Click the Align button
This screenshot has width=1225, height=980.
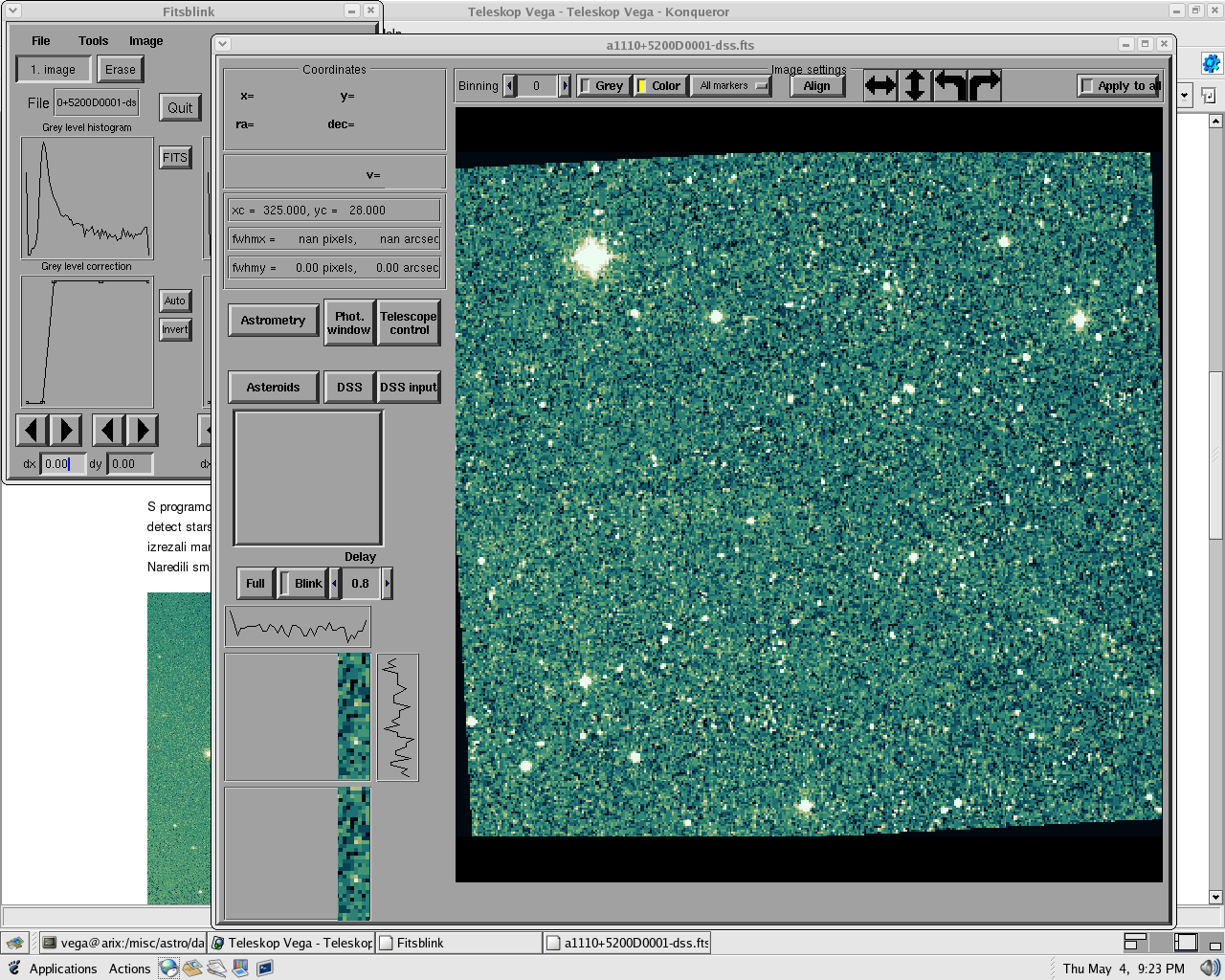pos(817,85)
